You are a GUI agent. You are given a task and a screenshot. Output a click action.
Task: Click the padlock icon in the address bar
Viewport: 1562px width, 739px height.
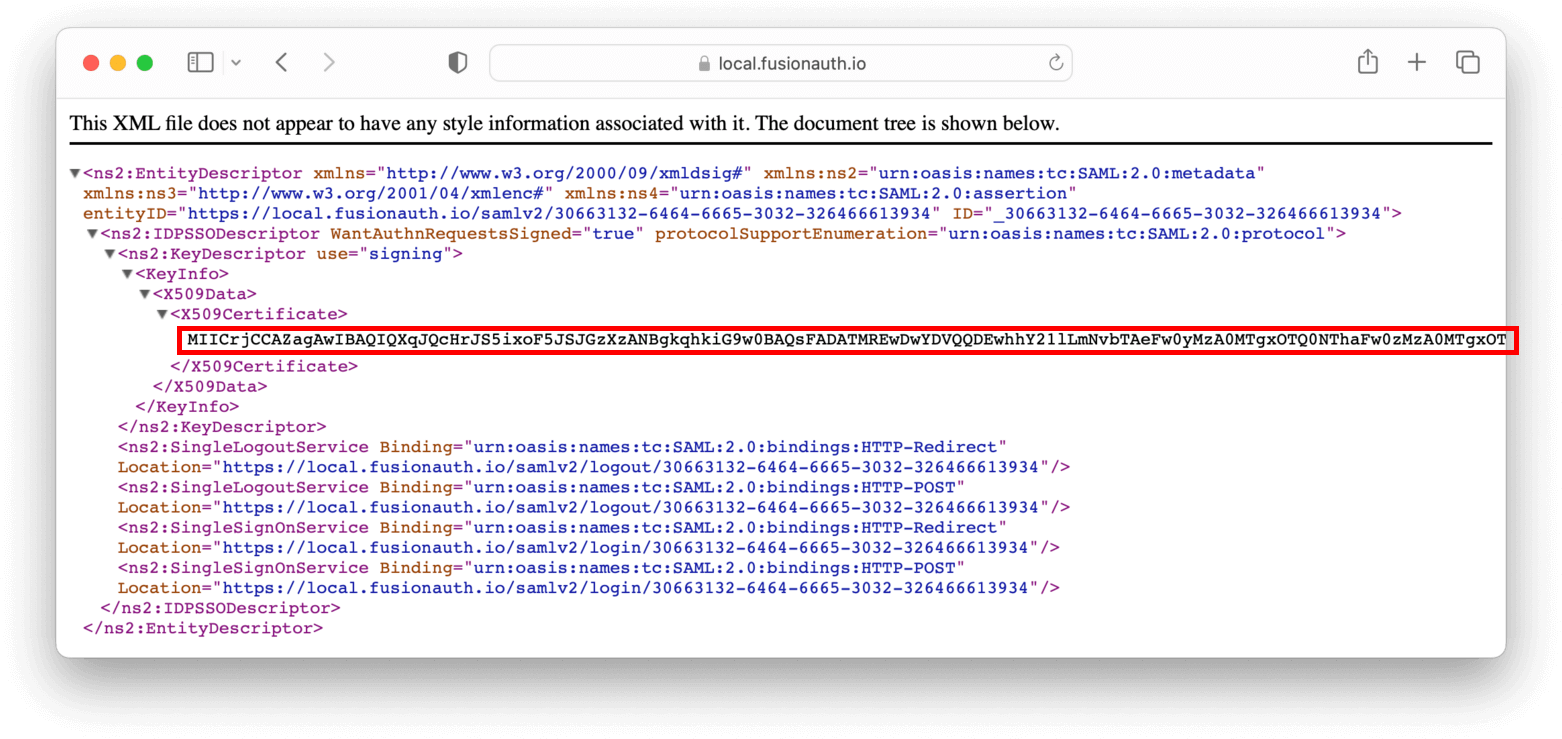704,63
